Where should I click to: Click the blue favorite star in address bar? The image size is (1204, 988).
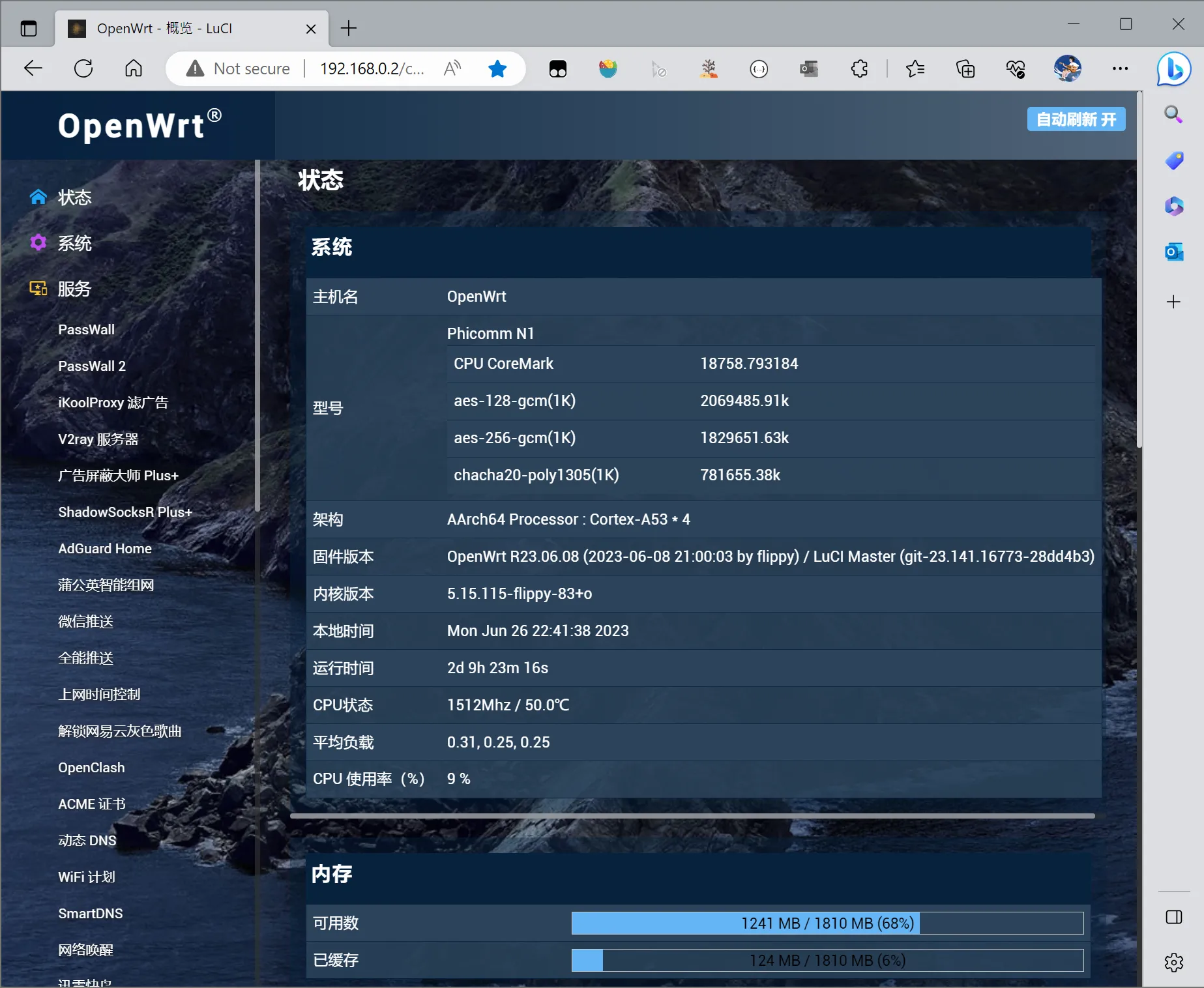(497, 68)
